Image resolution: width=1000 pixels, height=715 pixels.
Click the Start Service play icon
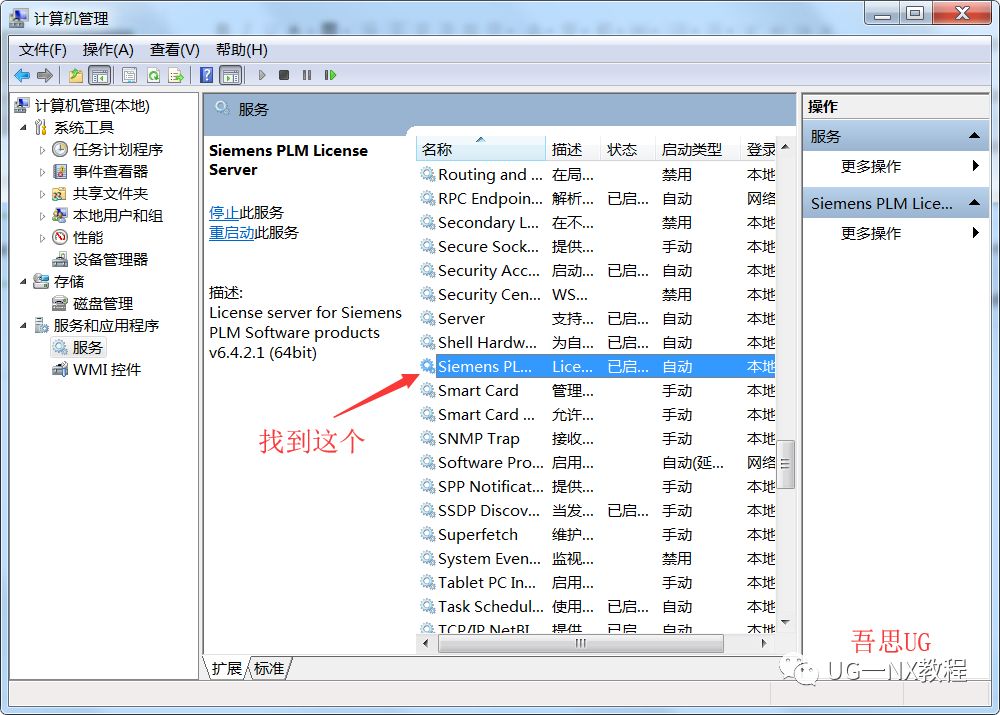click(x=261, y=75)
